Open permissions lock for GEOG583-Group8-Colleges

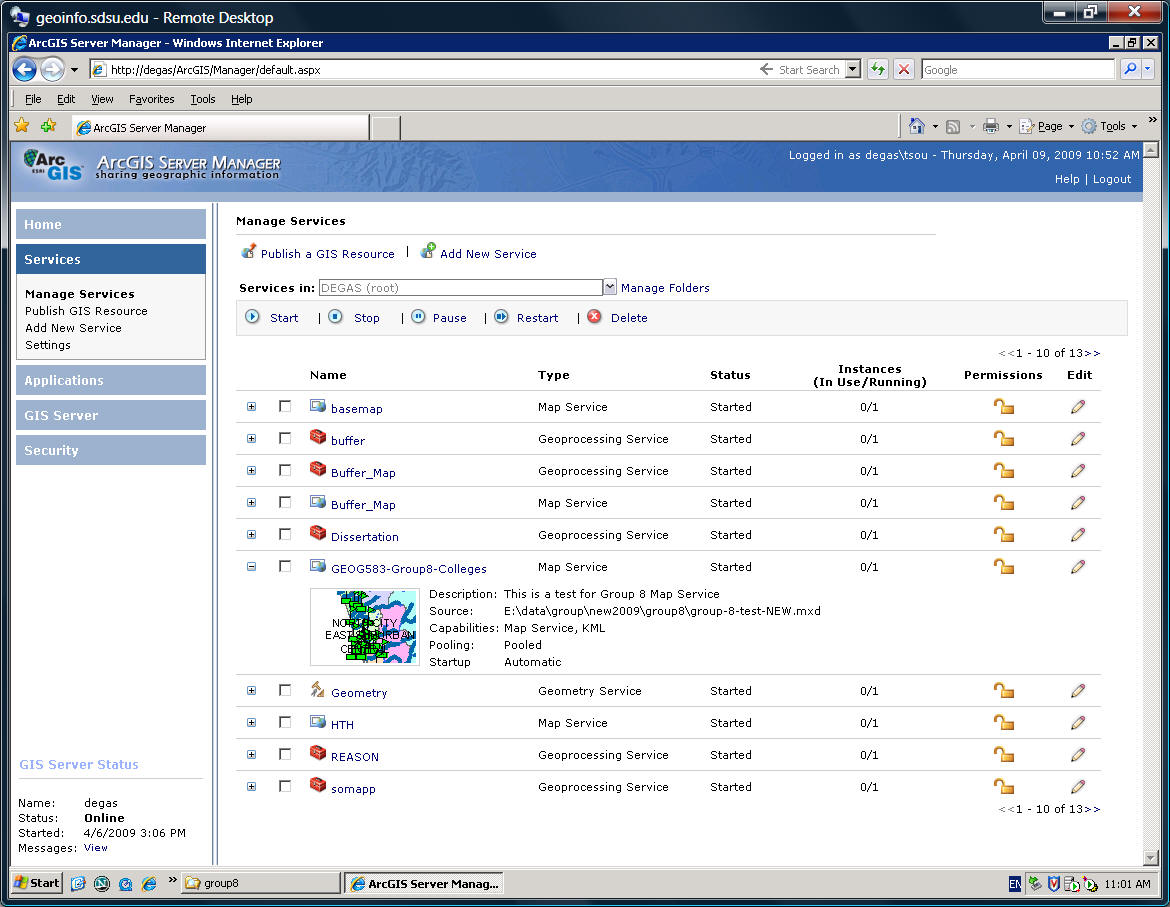1004,567
